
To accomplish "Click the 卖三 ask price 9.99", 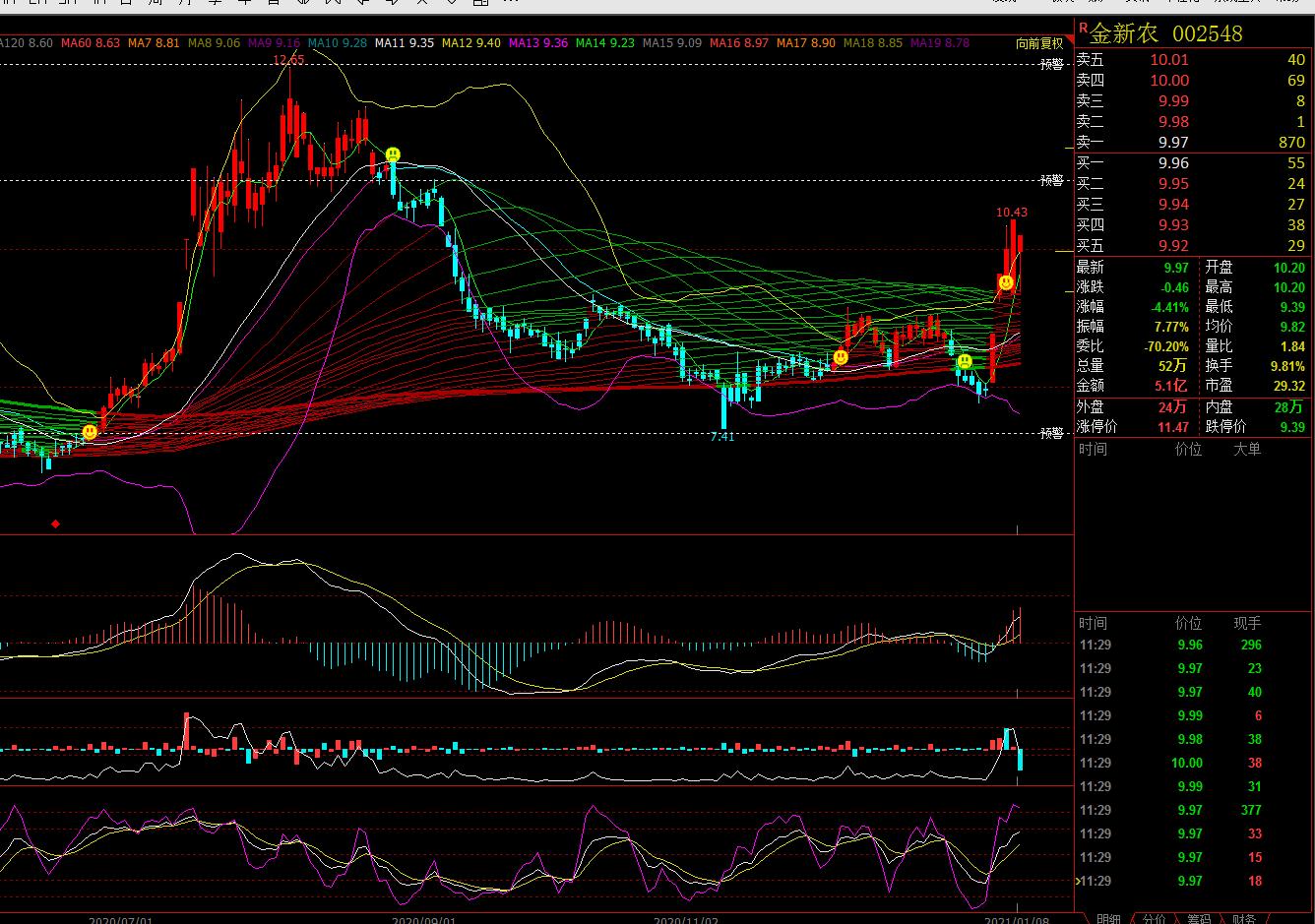I will tap(1173, 101).
